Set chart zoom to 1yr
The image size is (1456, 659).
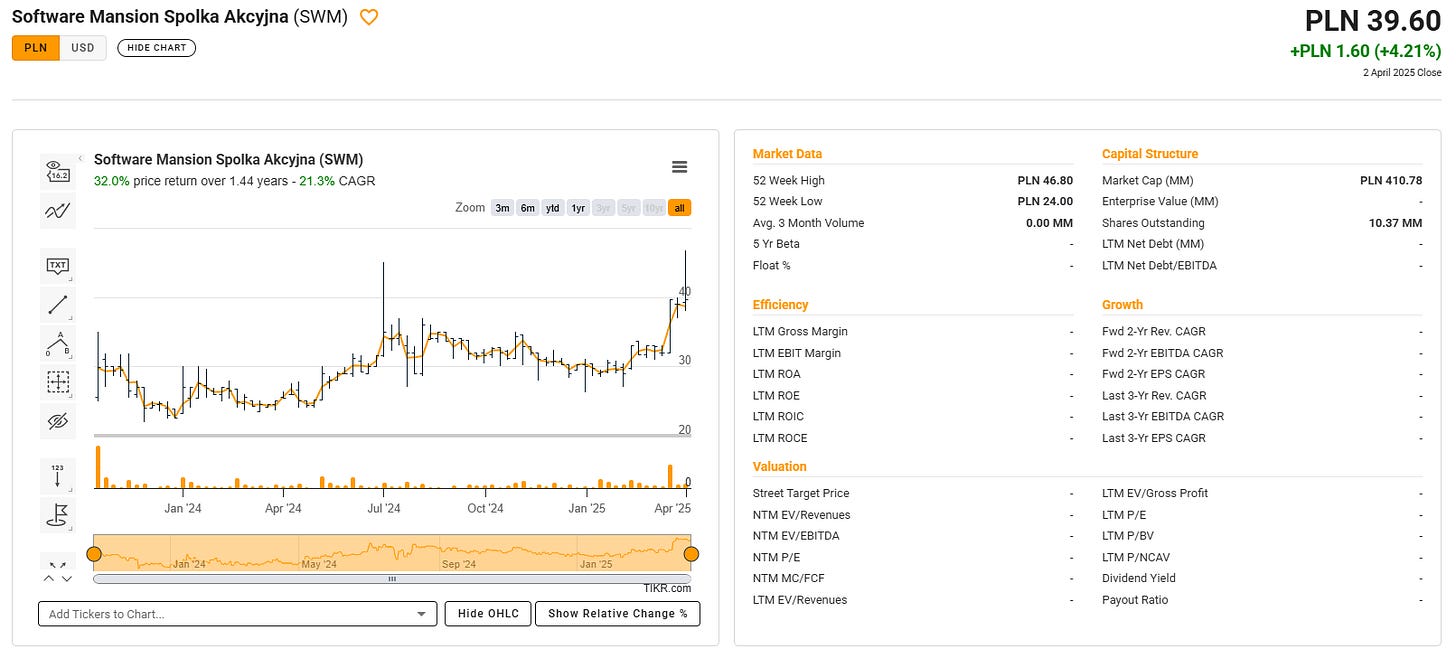click(x=578, y=208)
